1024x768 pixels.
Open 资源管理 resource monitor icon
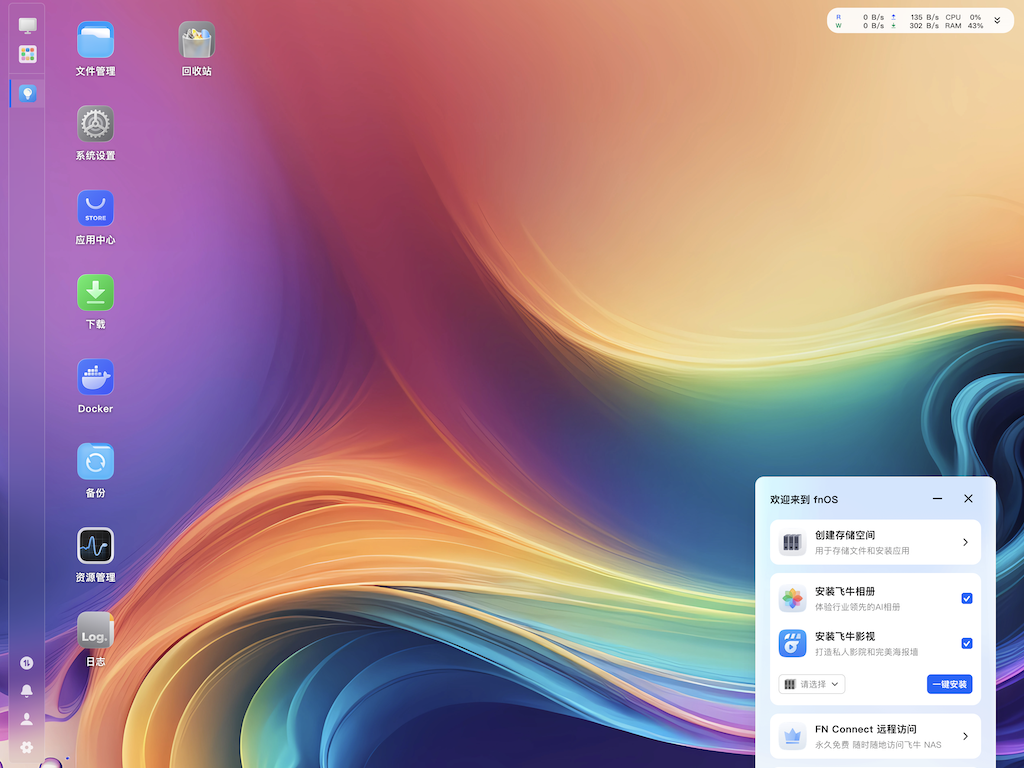pos(95,545)
